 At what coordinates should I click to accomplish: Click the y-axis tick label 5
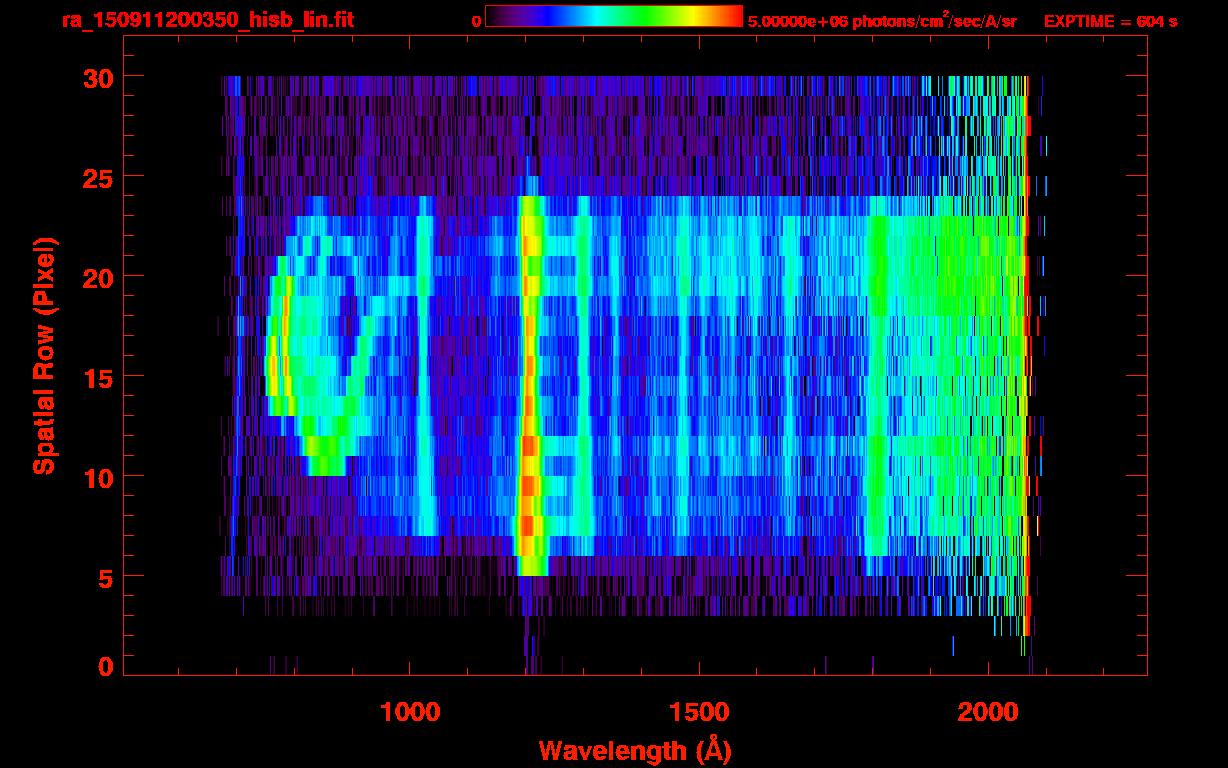tap(105, 577)
